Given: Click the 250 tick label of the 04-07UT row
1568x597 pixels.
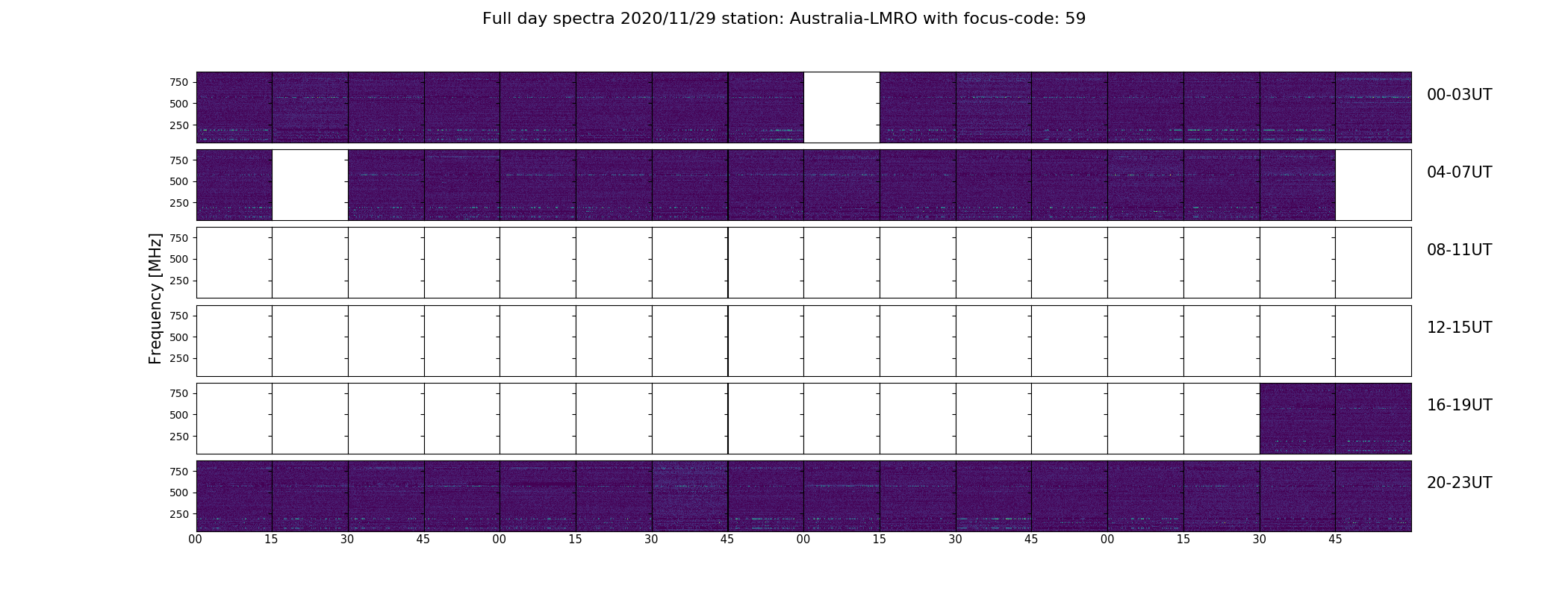Looking at the screenshot, I should click(x=179, y=203).
